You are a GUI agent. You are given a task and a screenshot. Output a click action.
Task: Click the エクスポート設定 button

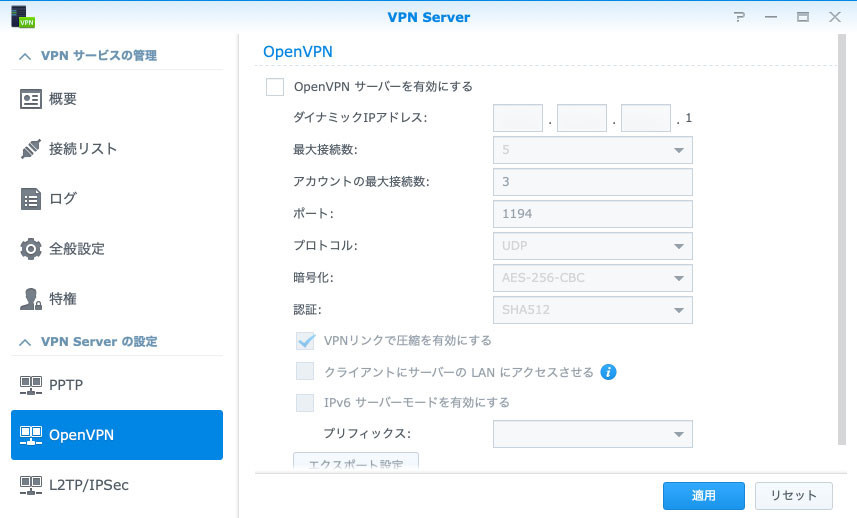pos(356,462)
